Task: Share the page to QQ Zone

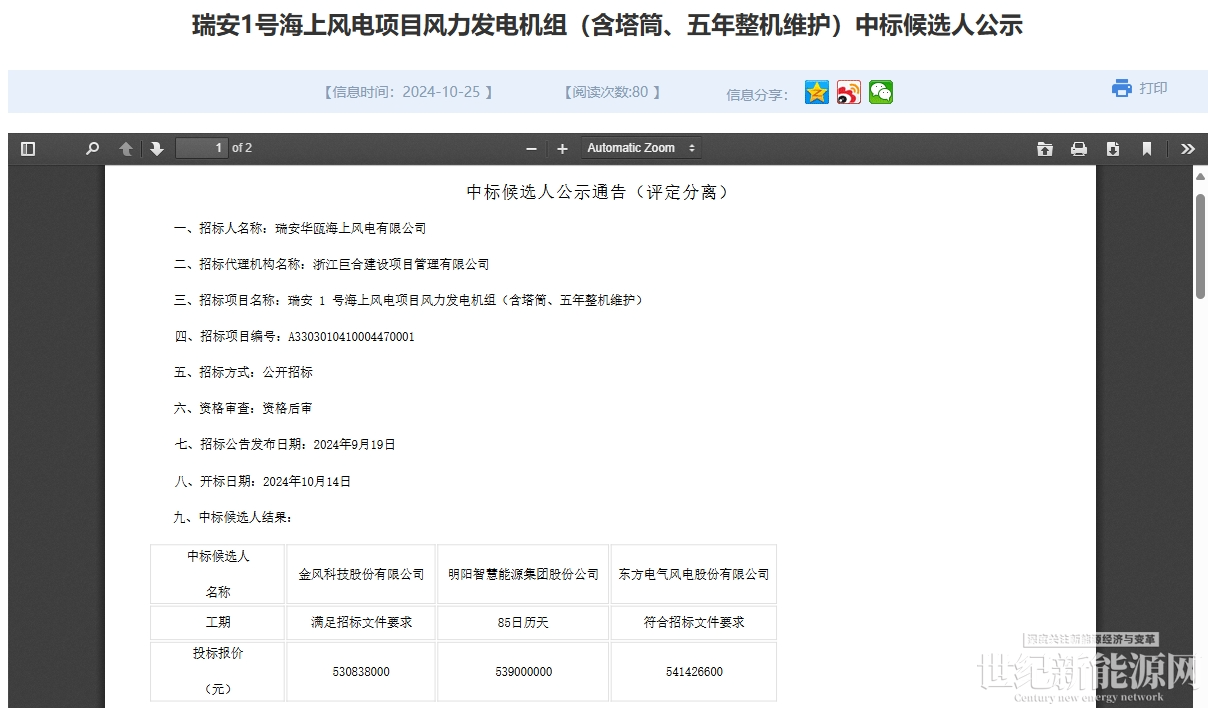Action: (x=817, y=92)
